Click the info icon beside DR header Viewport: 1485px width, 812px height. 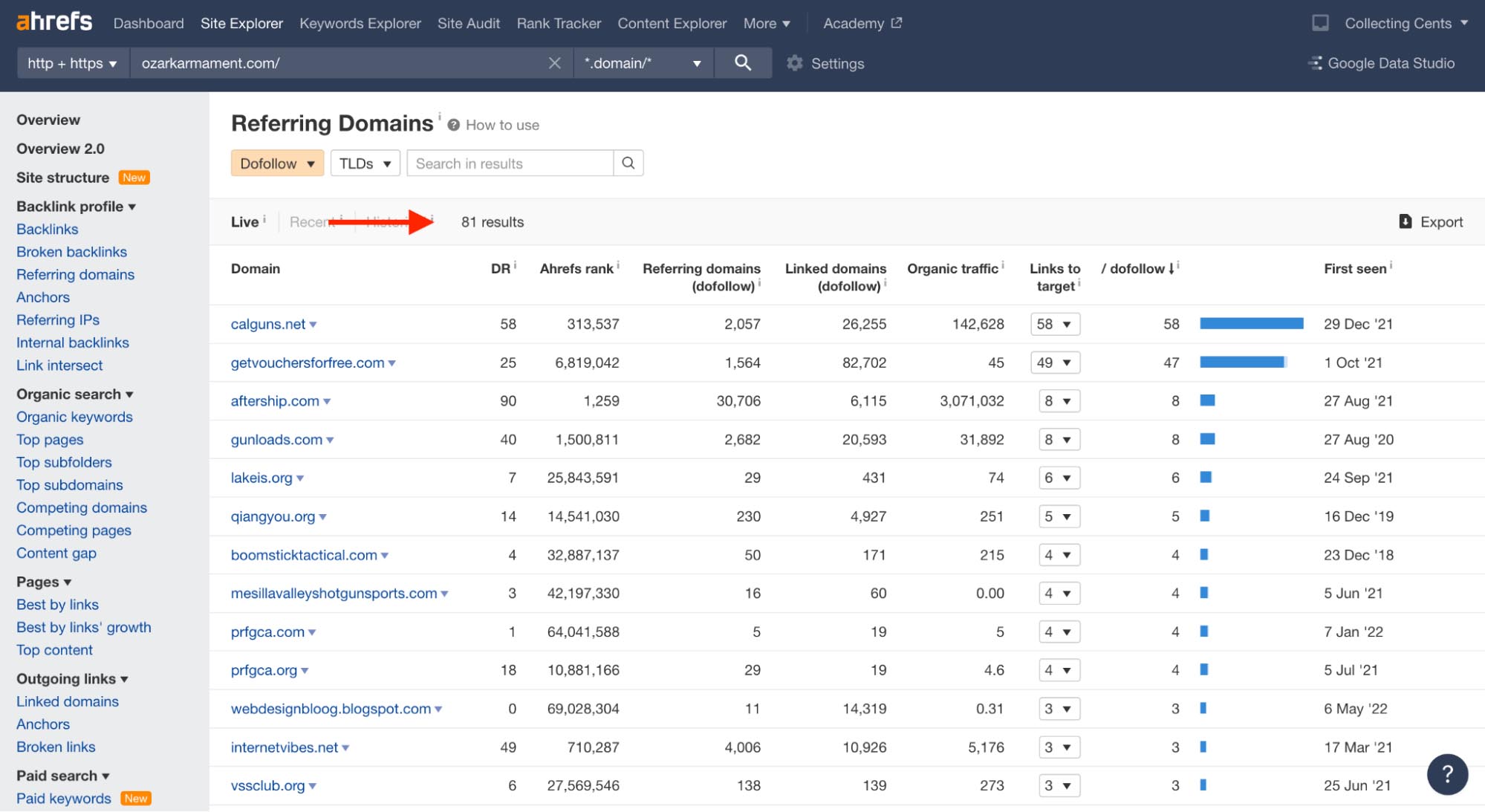[515, 264]
